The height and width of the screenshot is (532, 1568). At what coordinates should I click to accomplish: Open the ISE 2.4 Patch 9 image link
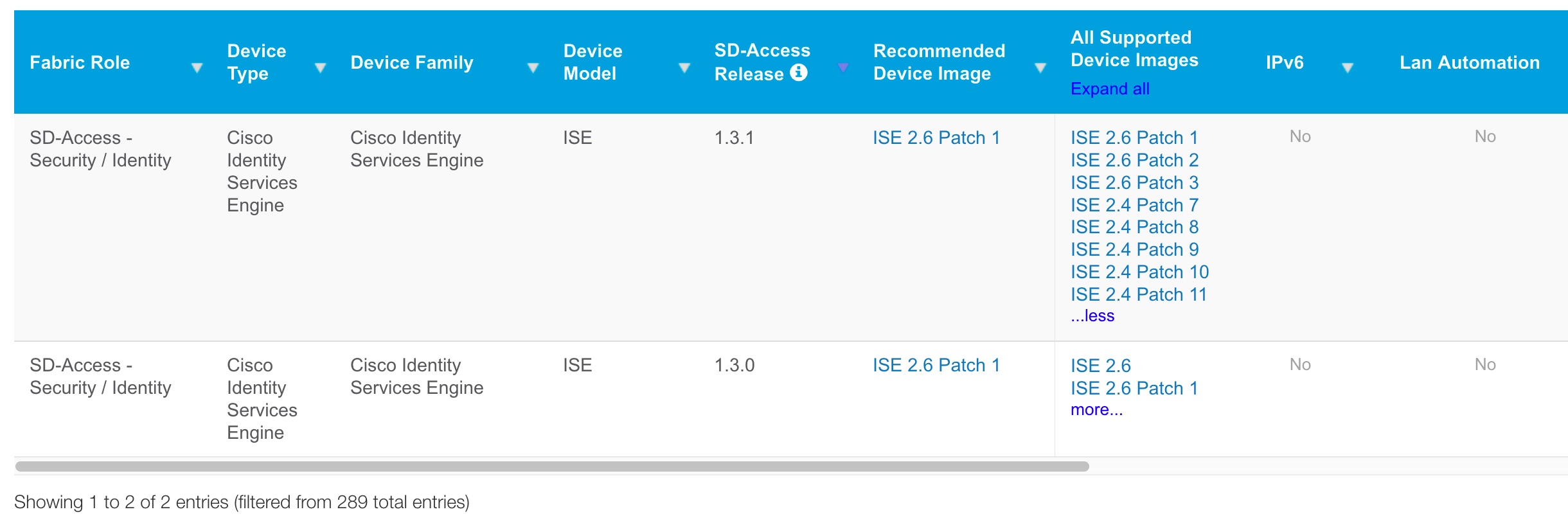1134,249
